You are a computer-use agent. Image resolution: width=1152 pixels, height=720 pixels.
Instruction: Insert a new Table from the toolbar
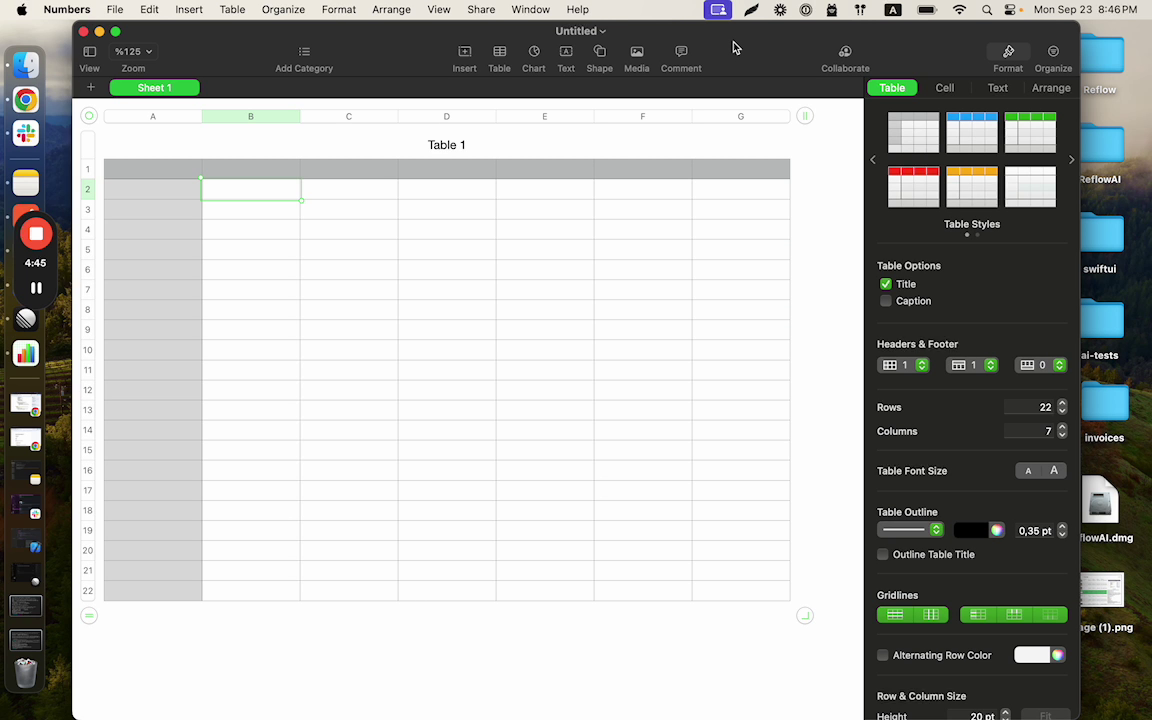pyautogui.click(x=499, y=57)
